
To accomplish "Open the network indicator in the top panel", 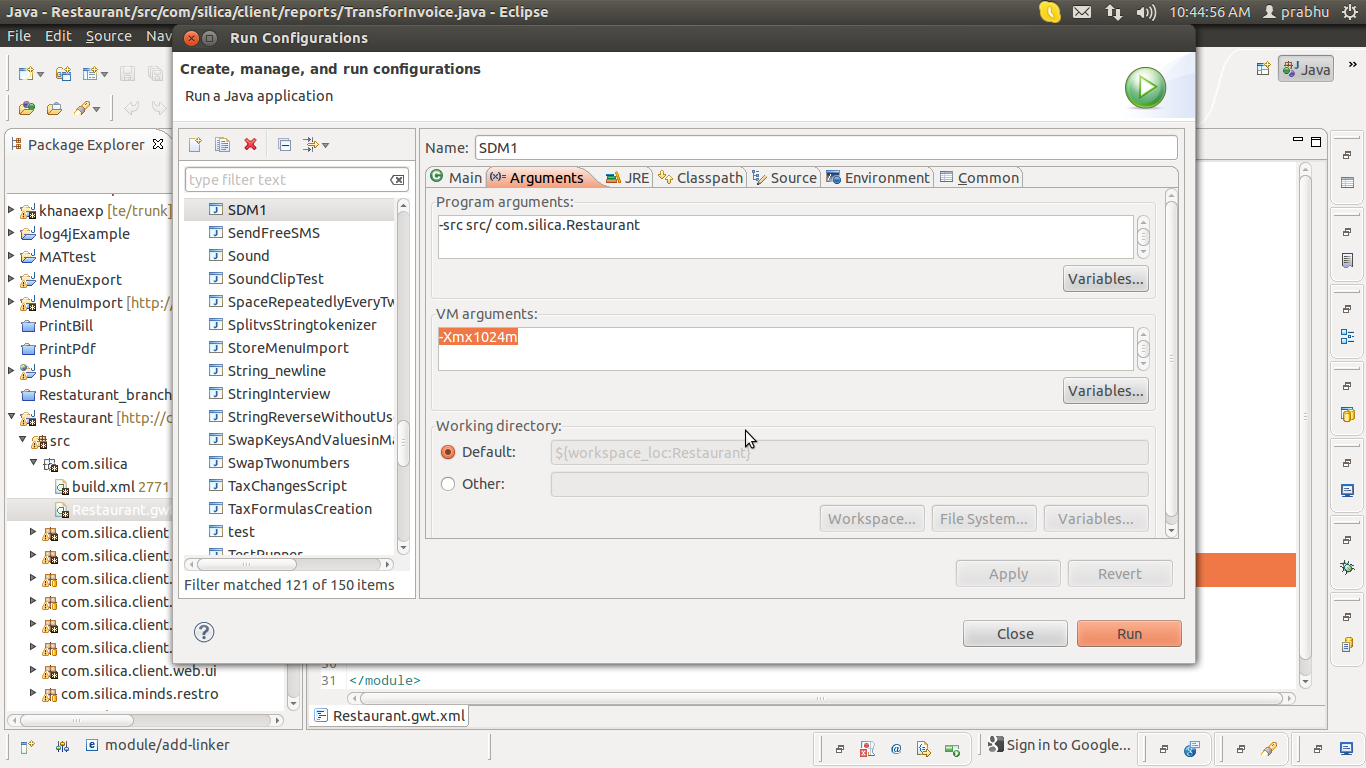I will 1114,12.
